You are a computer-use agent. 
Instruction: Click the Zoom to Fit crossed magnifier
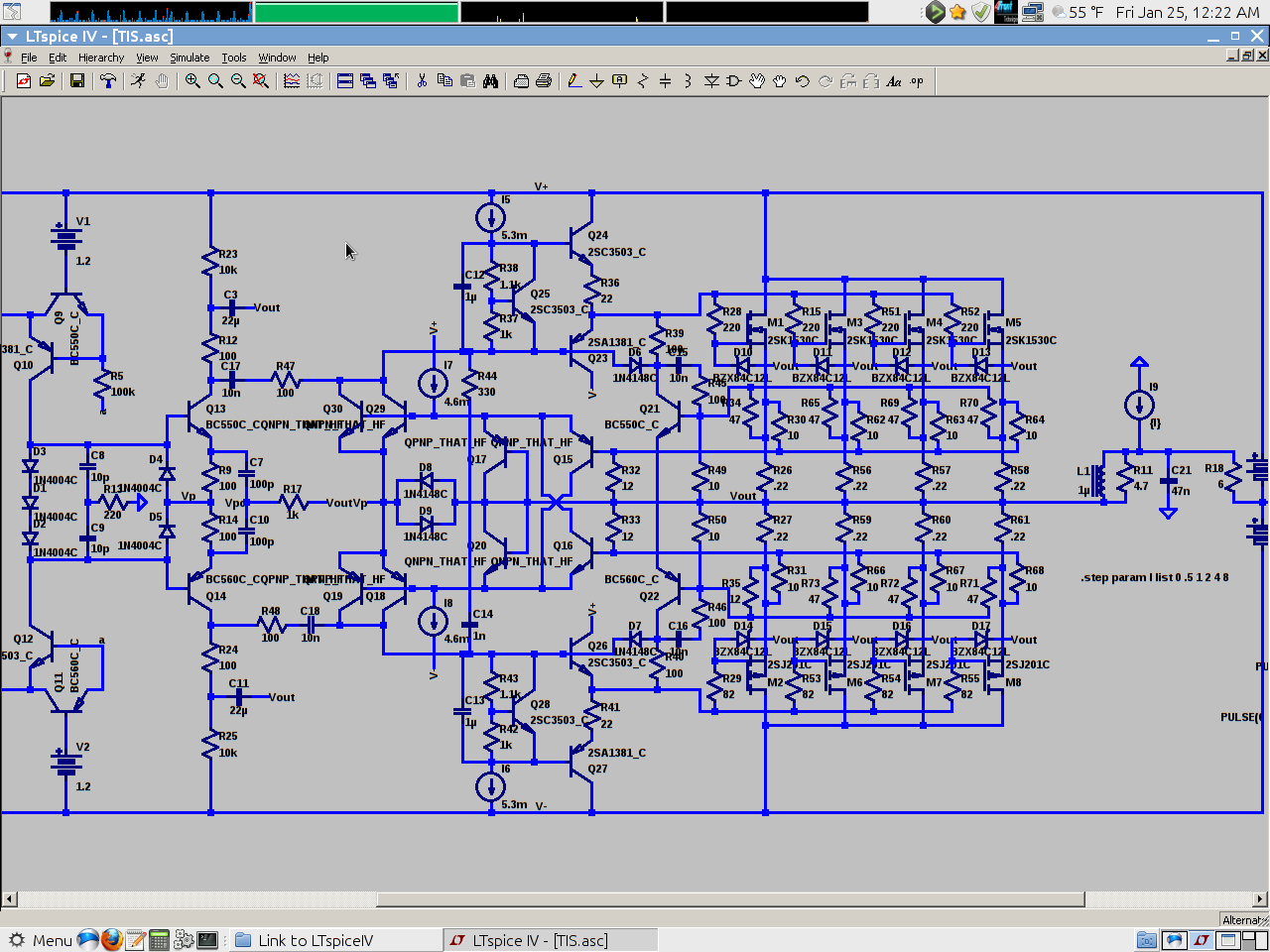point(261,81)
